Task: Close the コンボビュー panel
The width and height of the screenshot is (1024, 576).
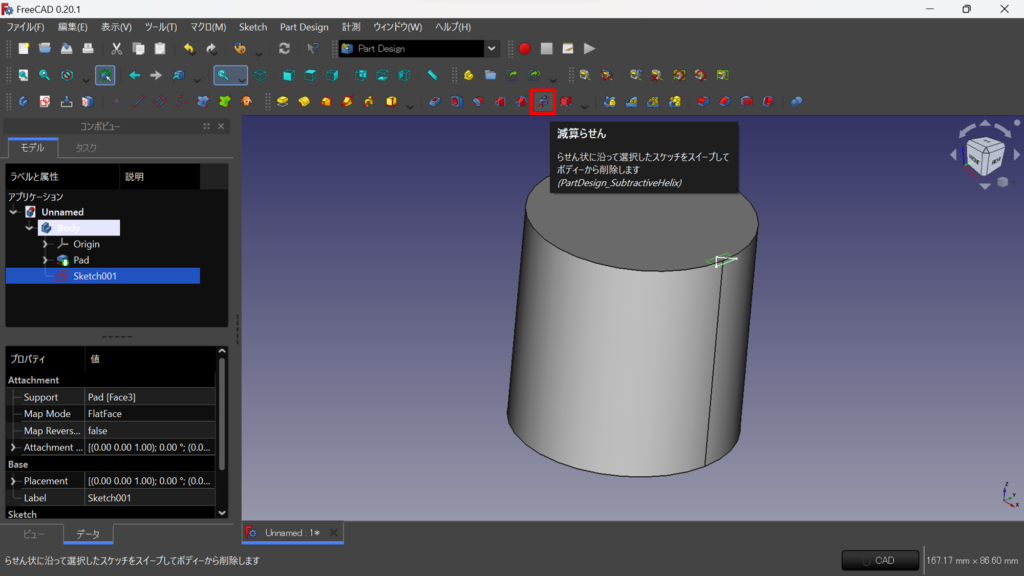Action: click(x=221, y=126)
